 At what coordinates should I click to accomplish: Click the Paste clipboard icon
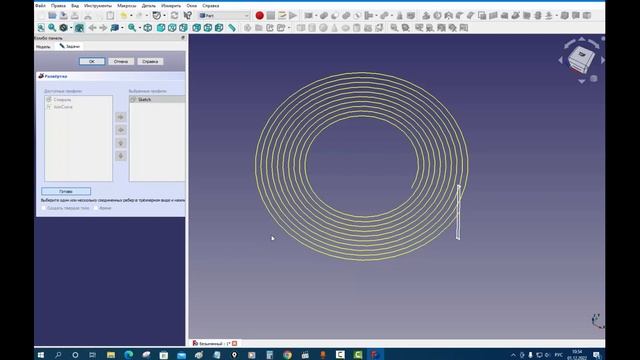[x=110, y=16]
